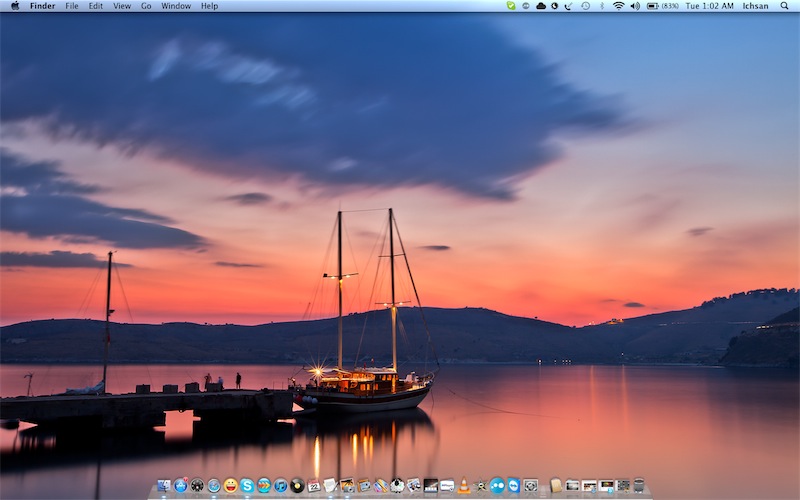Open the Edit menu
The image size is (800, 500).
coord(95,6)
